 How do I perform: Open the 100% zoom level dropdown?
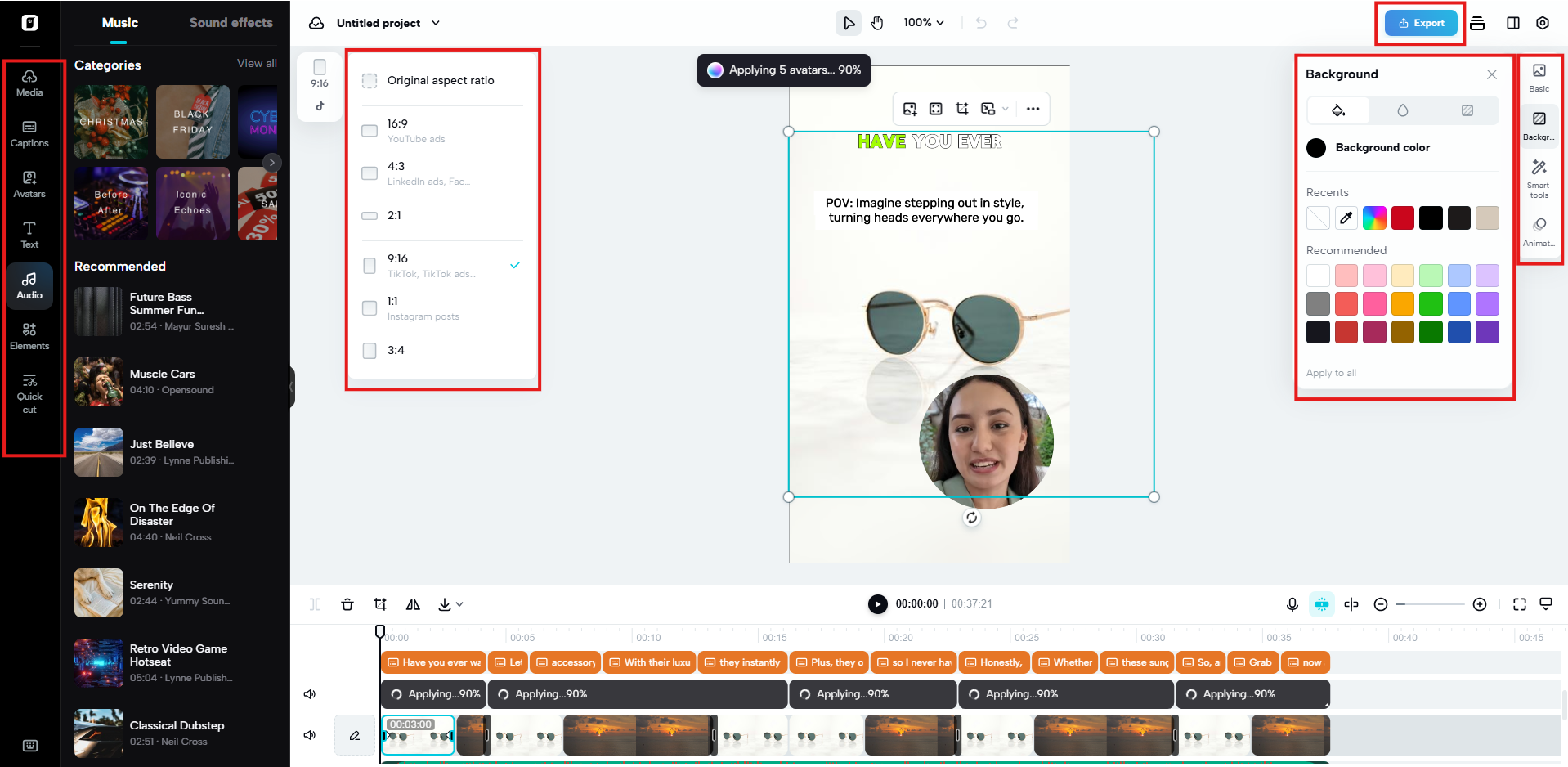tap(923, 22)
